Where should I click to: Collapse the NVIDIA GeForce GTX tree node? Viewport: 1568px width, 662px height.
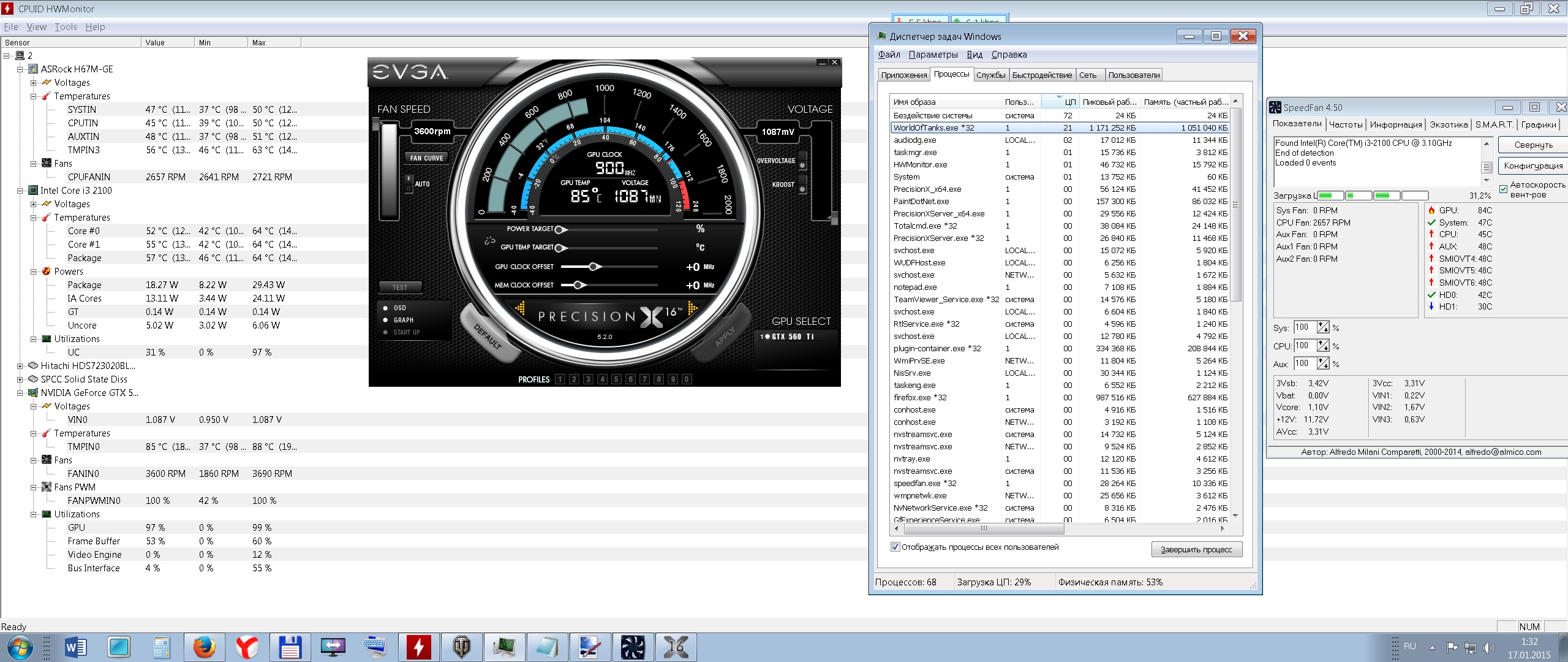click(20, 393)
